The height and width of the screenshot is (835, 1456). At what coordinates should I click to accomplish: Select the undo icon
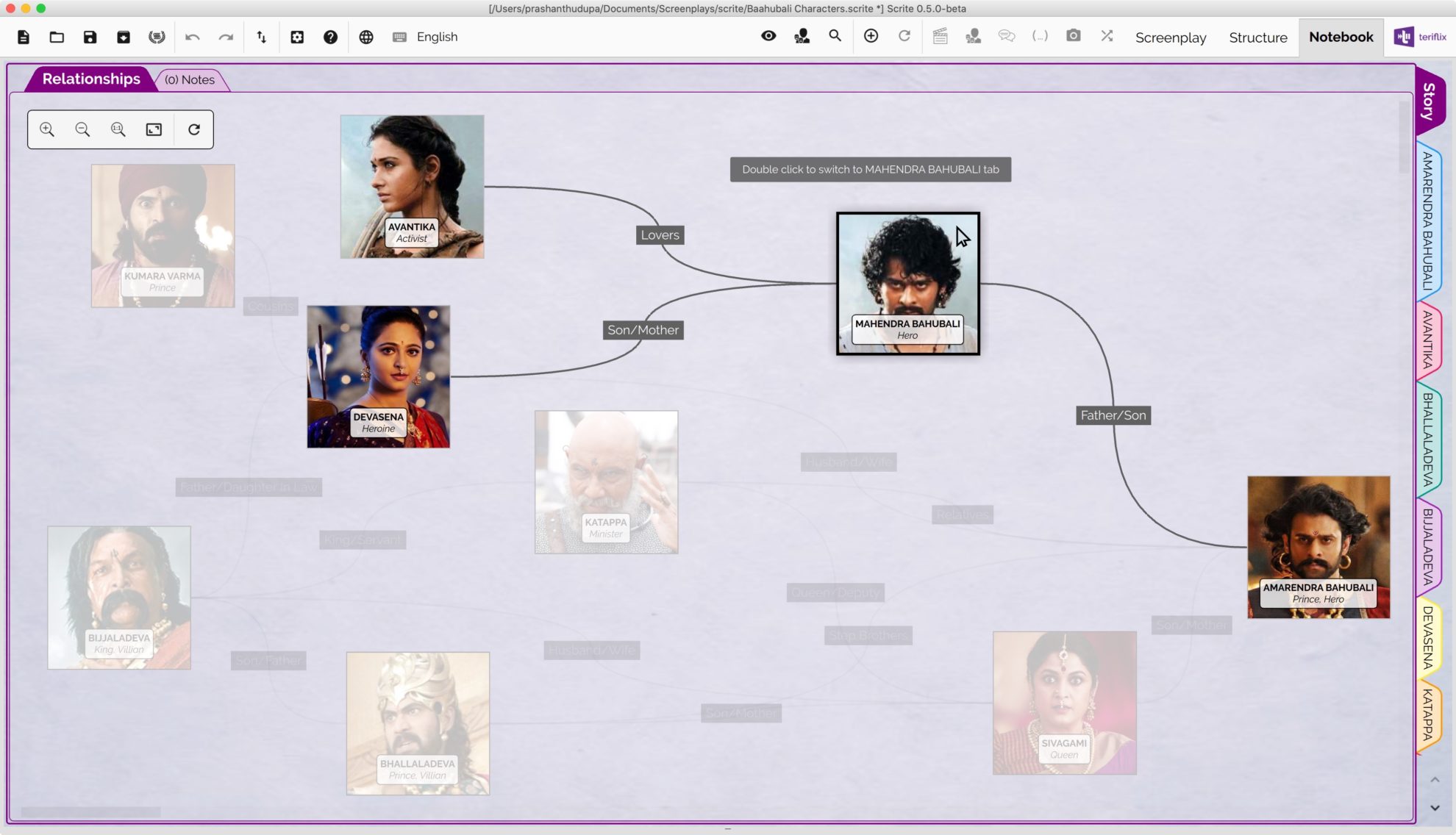193,37
